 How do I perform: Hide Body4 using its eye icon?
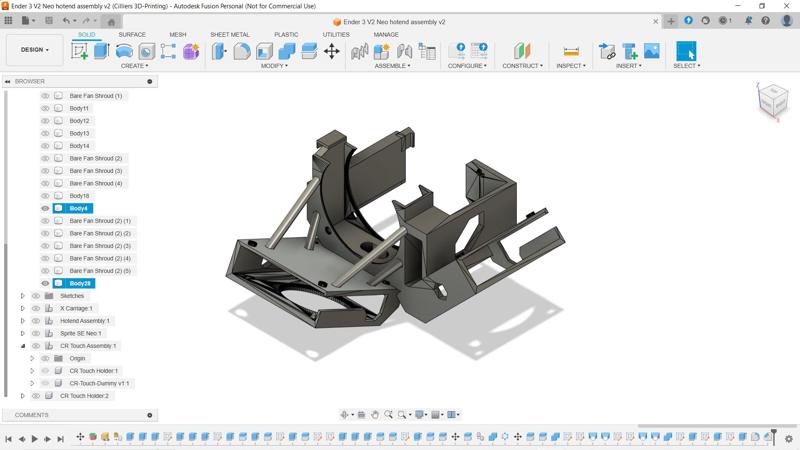pyautogui.click(x=45, y=208)
